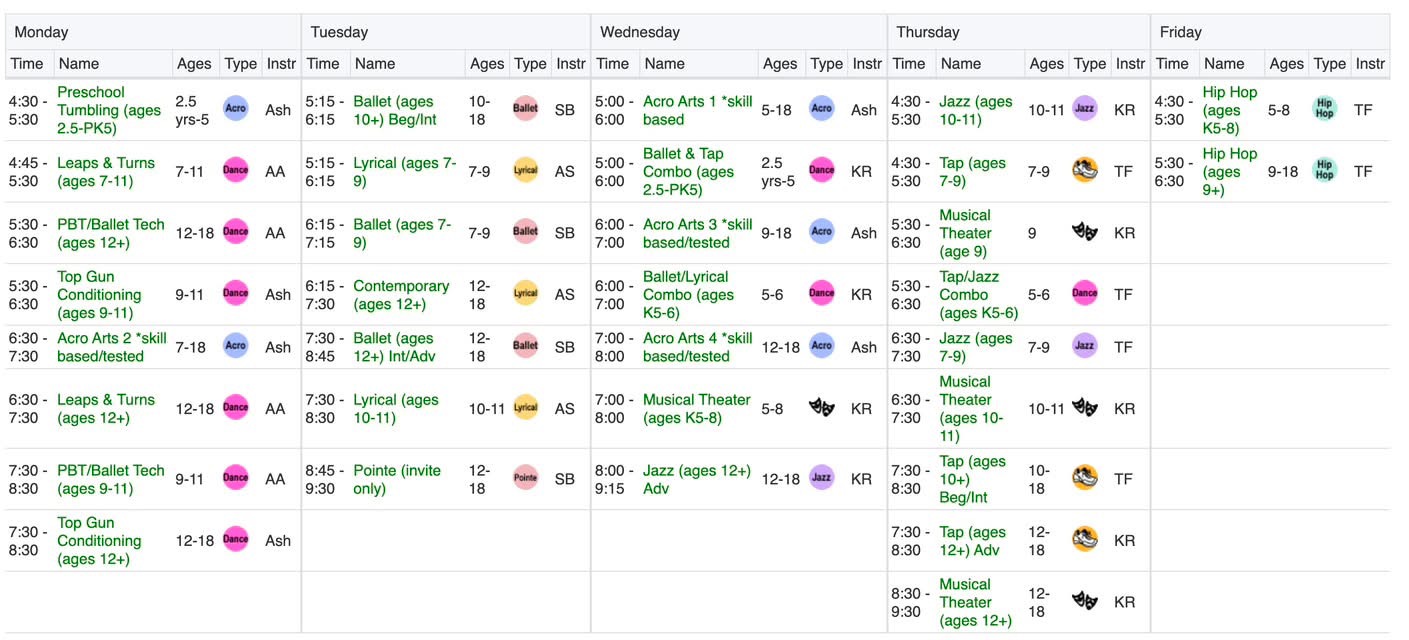Click the Pointe icon in Tuesday's schedule
This screenshot has height=640, width=1409.
525,478
